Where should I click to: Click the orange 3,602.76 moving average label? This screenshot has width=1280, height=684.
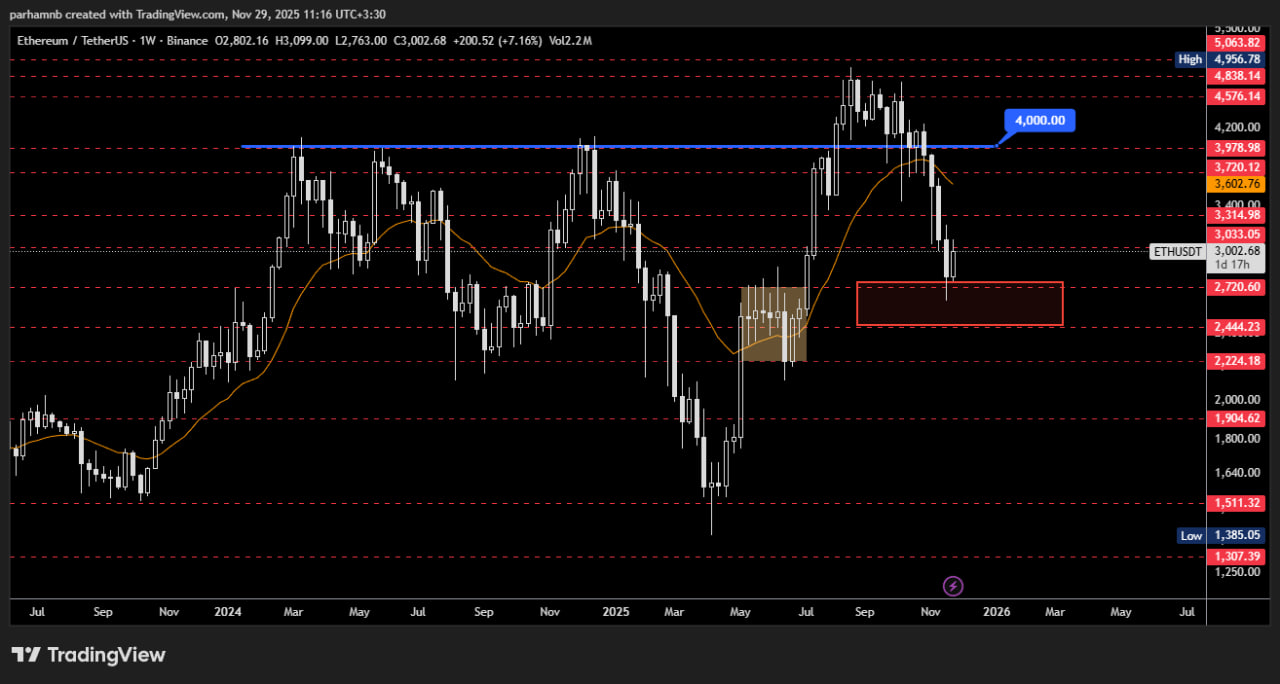coord(1237,184)
